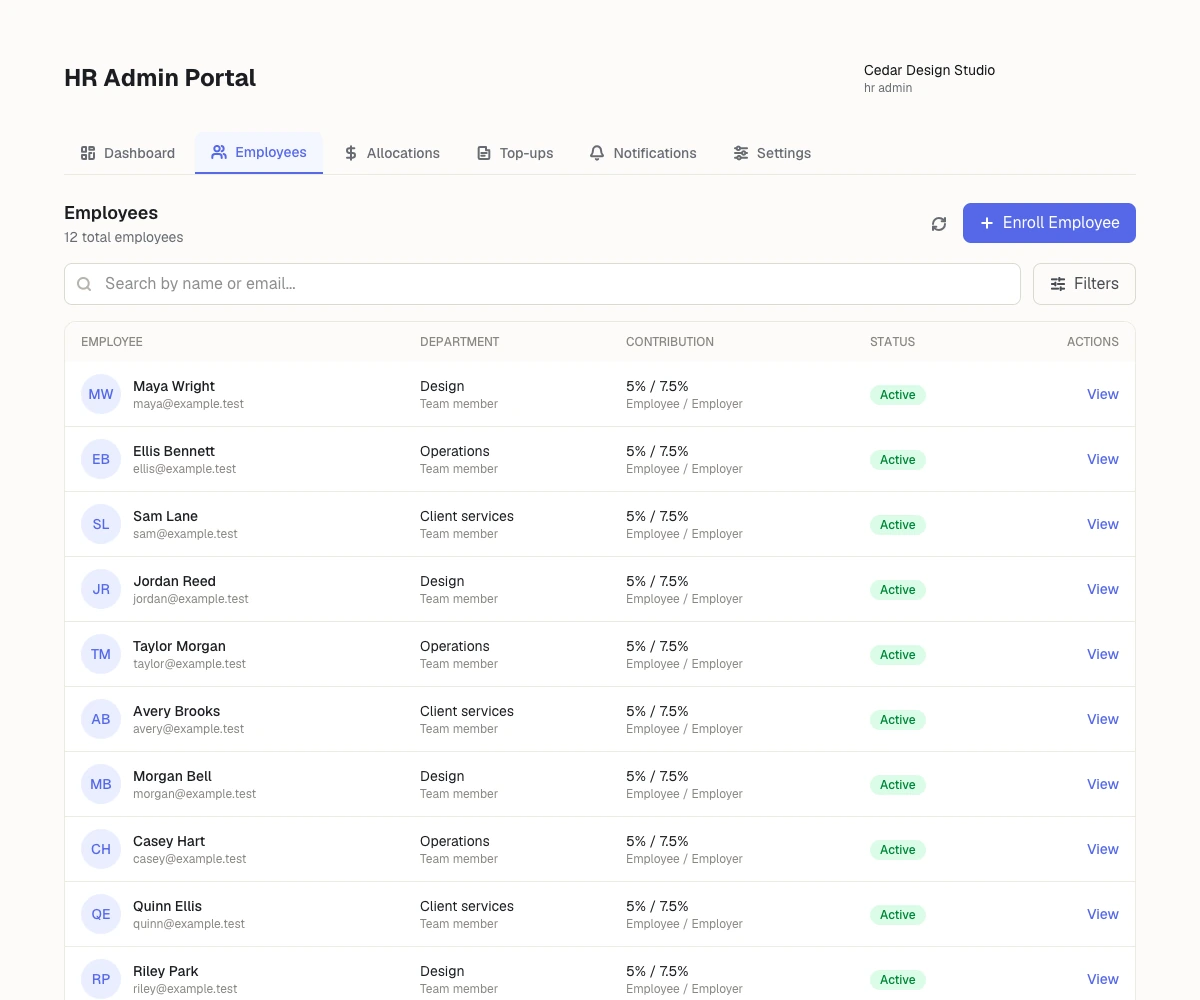Click the email ellis@example.test
Image resolution: width=1200 pixels, height=1000 pixels.
185,469
